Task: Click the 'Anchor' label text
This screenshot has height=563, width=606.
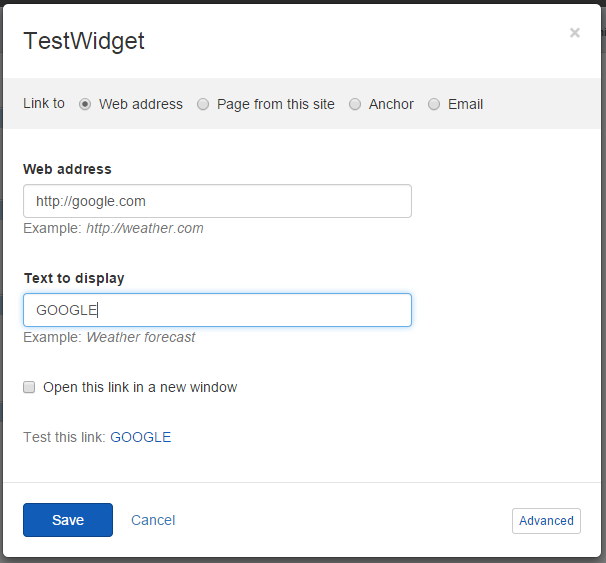Action: point(391,104)
